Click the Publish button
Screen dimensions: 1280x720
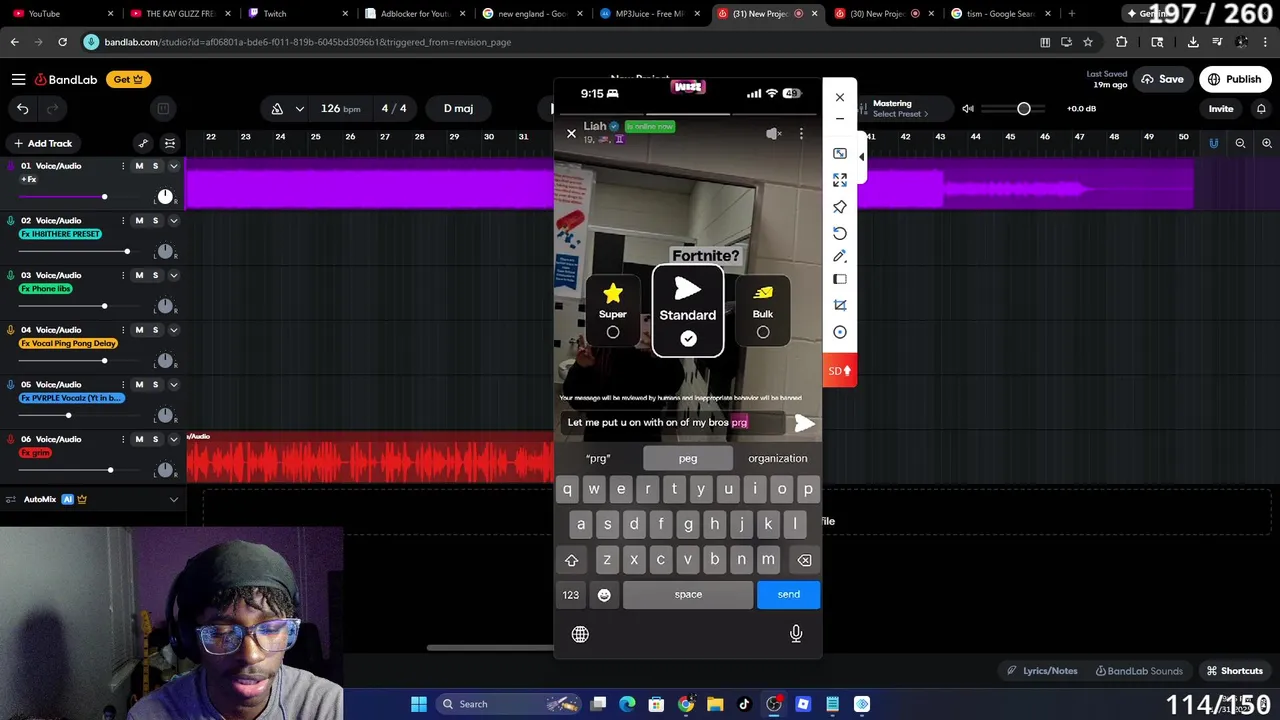coord(1234,79)
